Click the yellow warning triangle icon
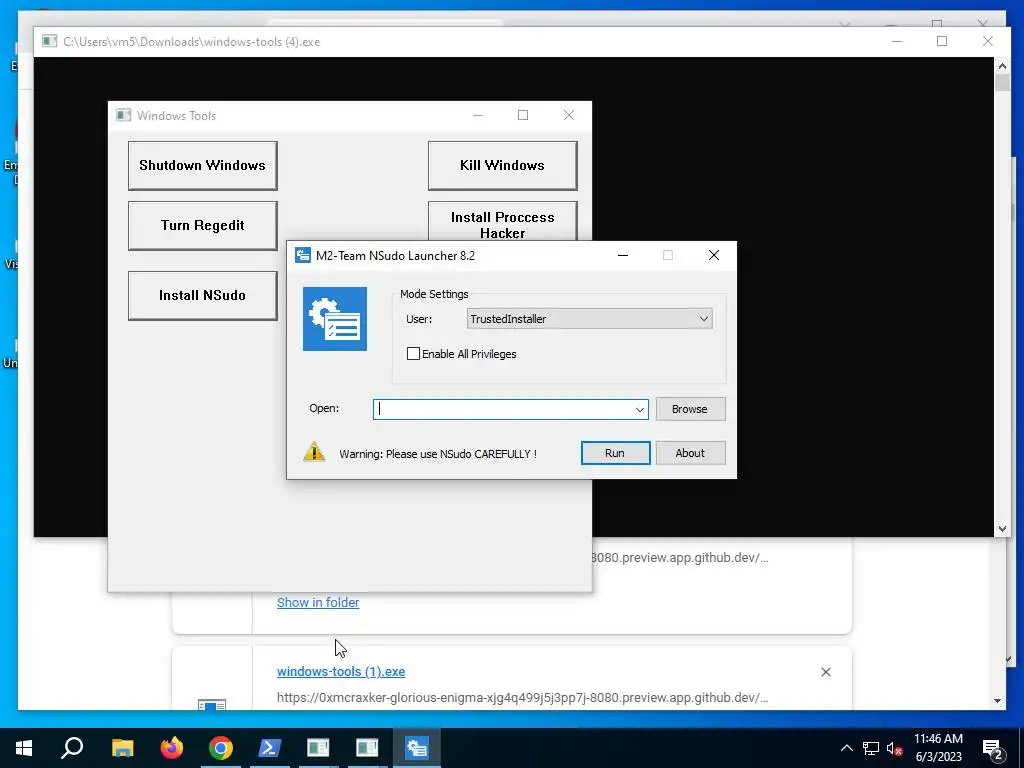The image size is (1024, 768). coord(314,452)
